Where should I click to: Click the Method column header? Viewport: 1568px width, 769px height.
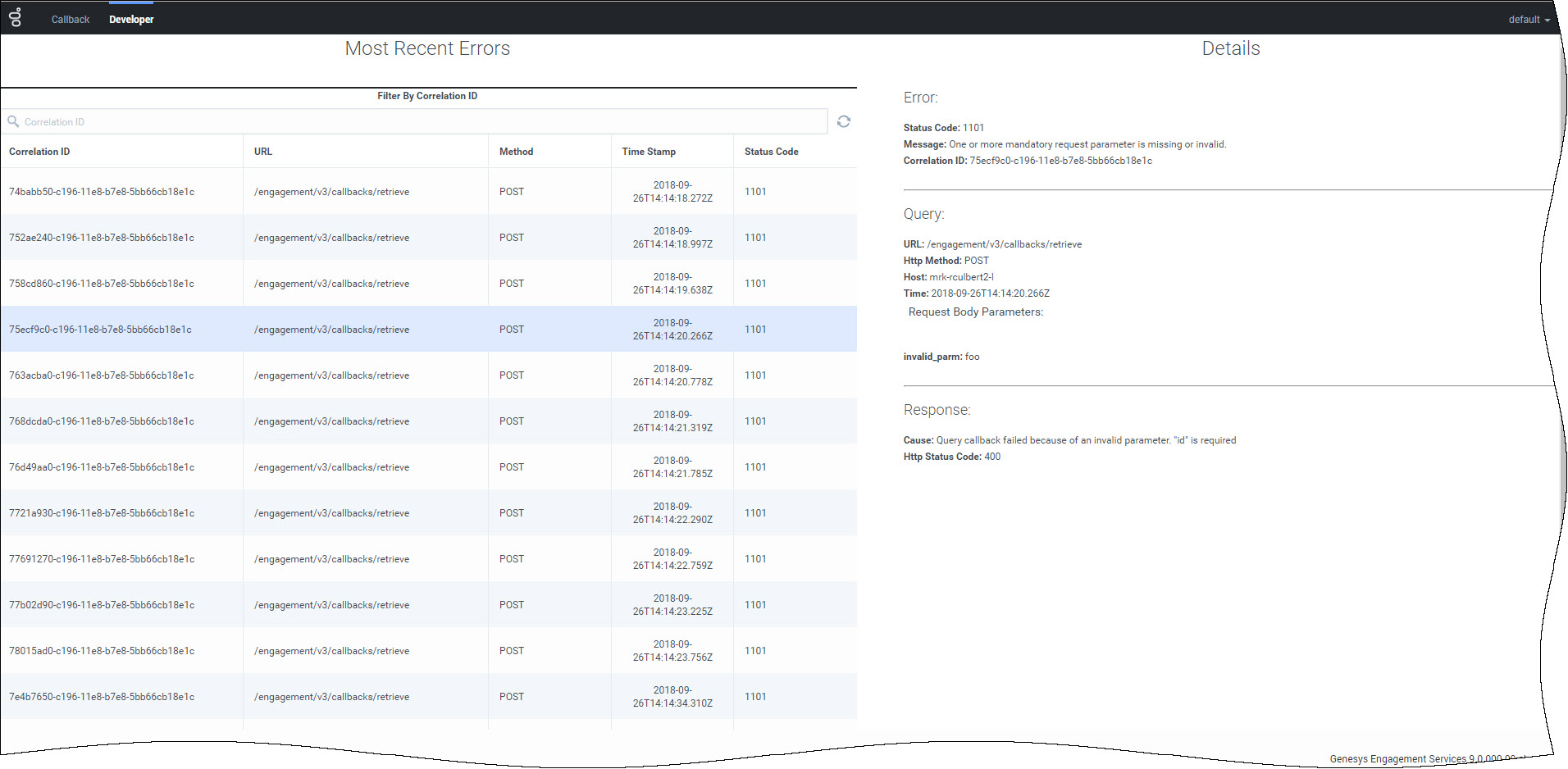click(516, 152)
